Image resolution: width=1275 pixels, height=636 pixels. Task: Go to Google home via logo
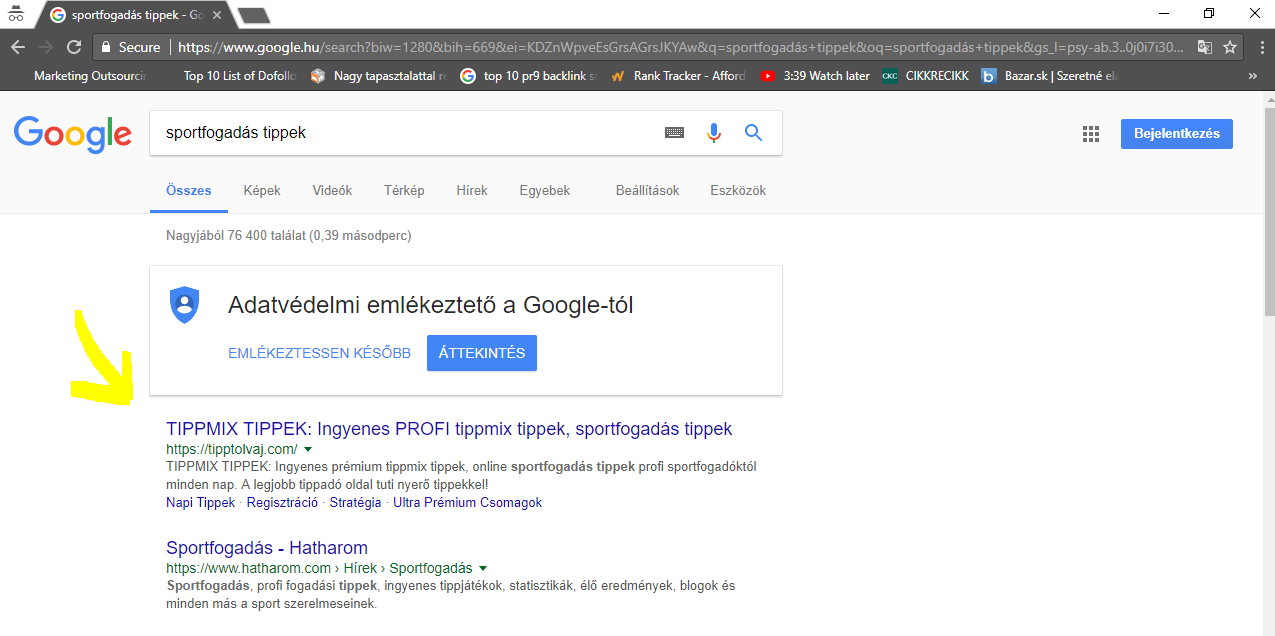[x=73, y=134]
